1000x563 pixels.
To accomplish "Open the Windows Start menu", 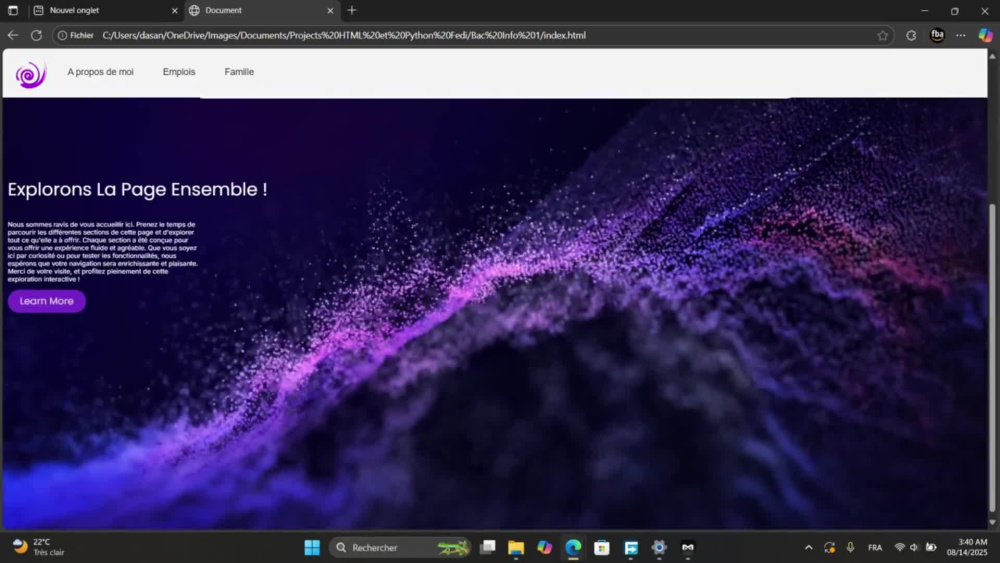I will [x=312, y=548].
